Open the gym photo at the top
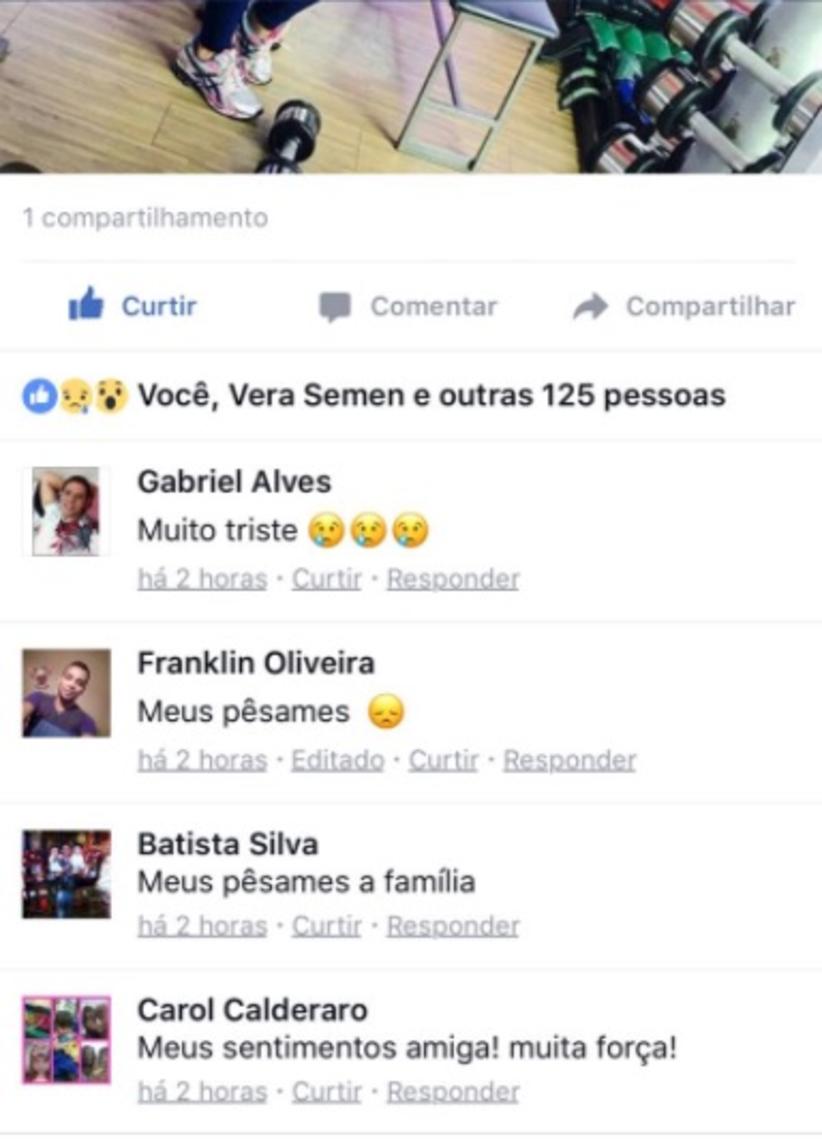This screenshot has width=822, height=1139. [x=411, y=86]
